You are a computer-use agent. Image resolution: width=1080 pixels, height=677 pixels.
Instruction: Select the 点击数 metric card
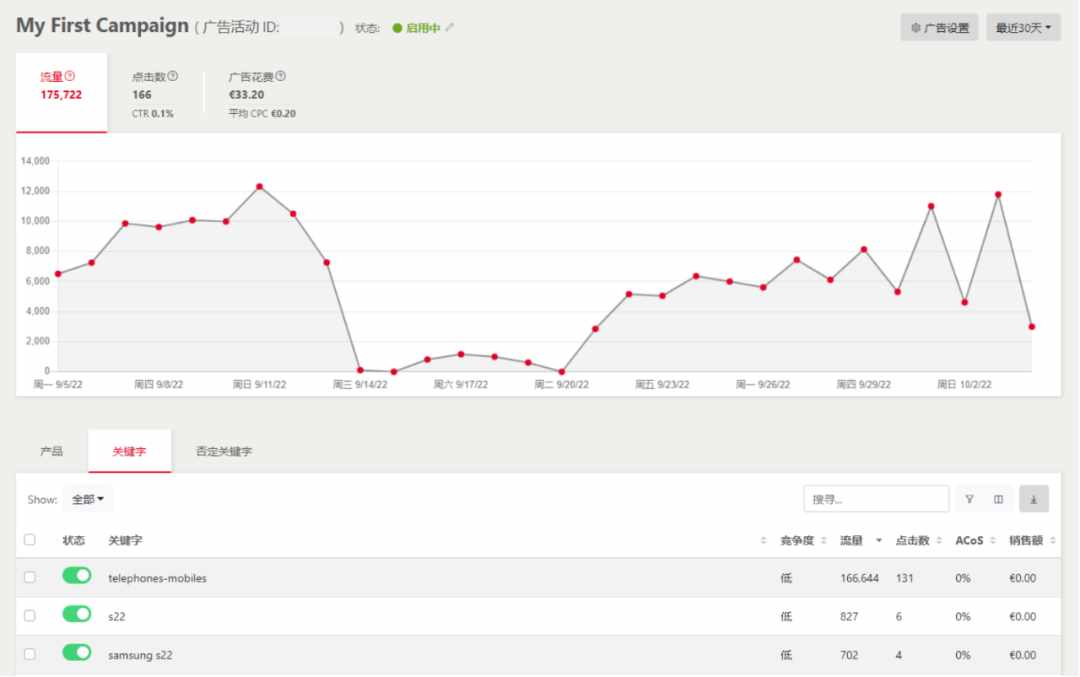(154, 94)
